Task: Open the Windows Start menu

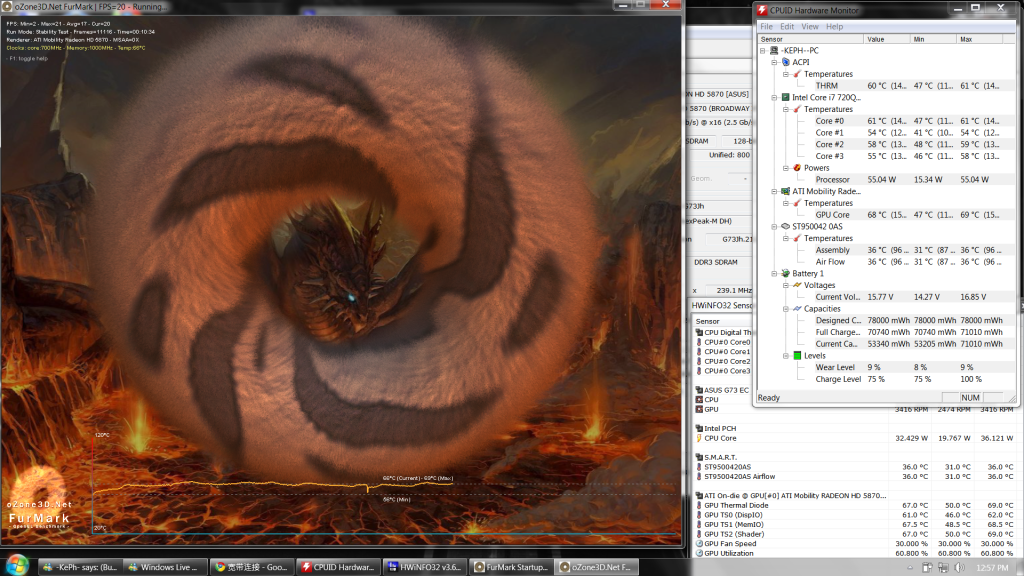Action: click(x=17, y=565)
